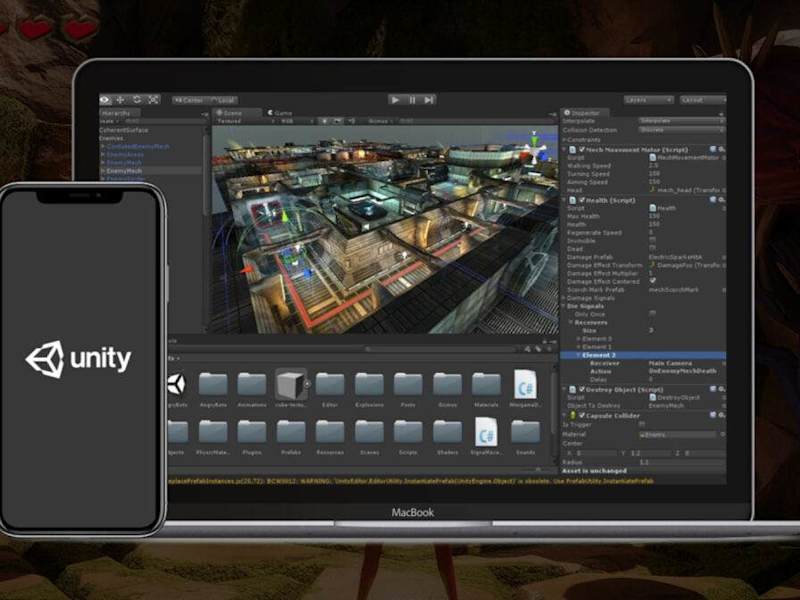Toggle scene lighting in Scene toolbar
This screenshot has height=600, width=800.
(x=323, y=121)
